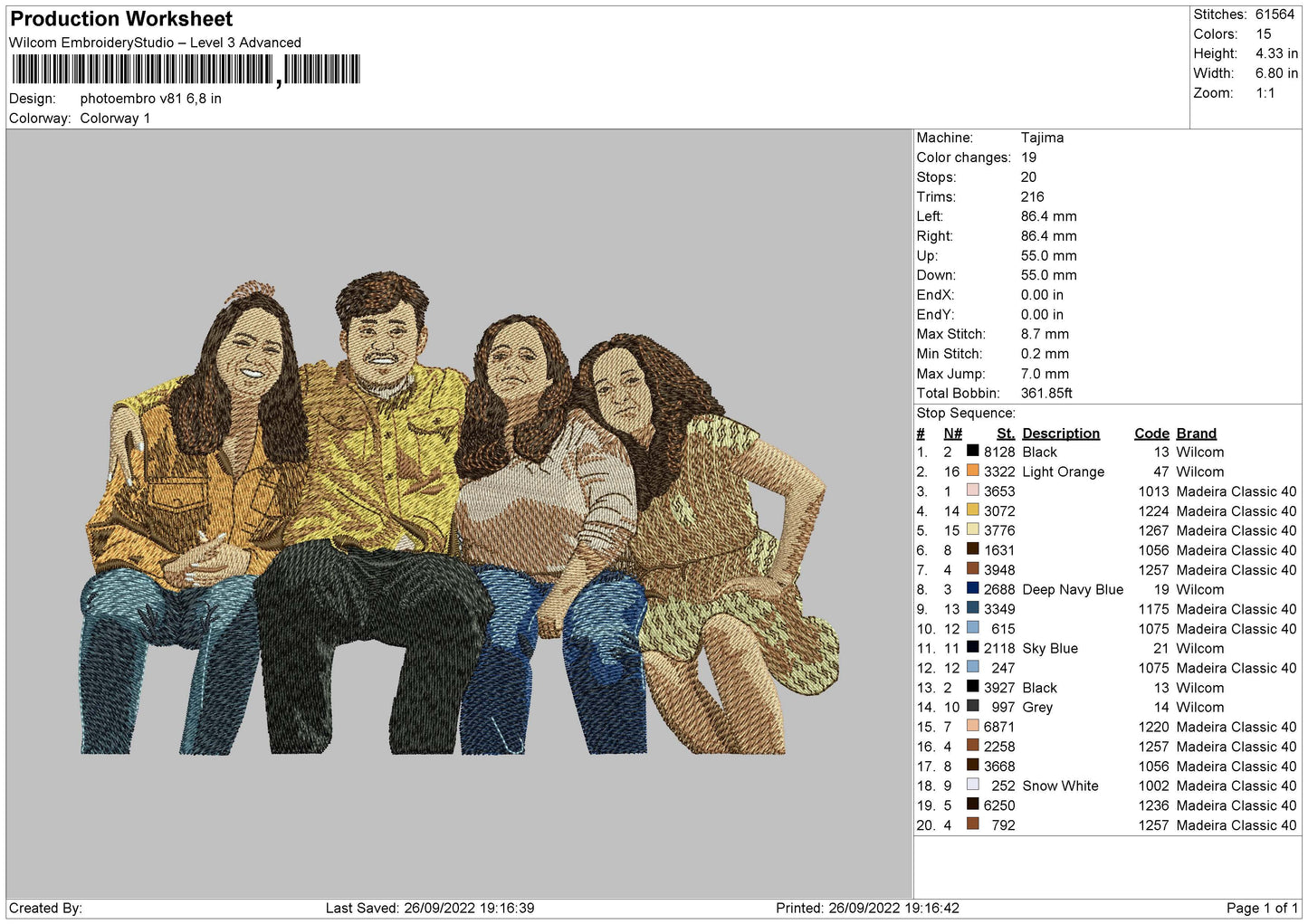The width and height of the screenshot is (1308, 924).
Task: Click 'Wilcom EmbroideryStudio – Level 3 Advanced' text
Action: tap(155, 43)
